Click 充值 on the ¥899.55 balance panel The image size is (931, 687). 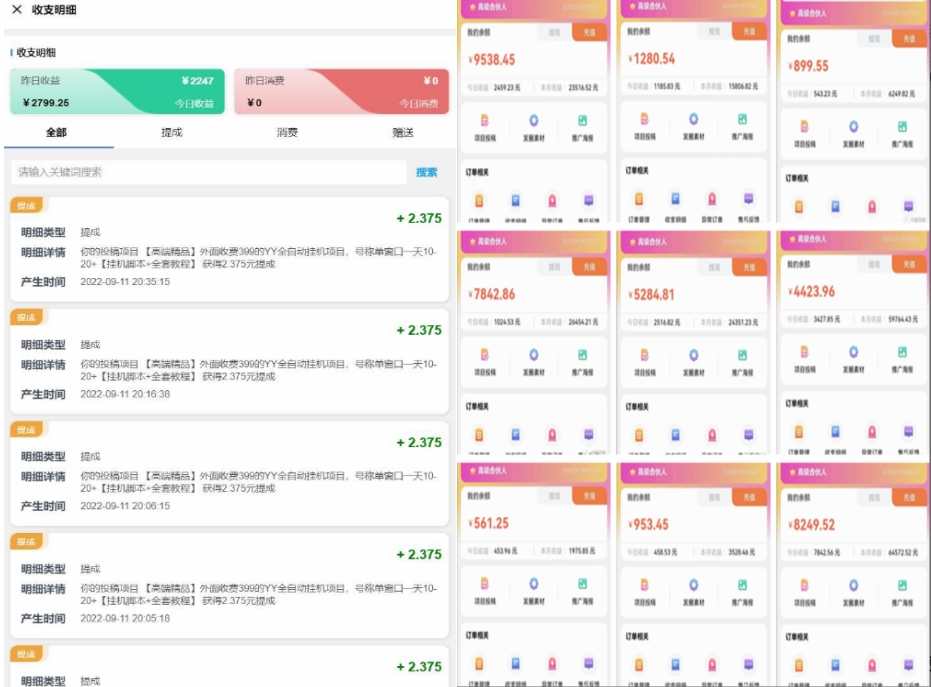[908, 39]
